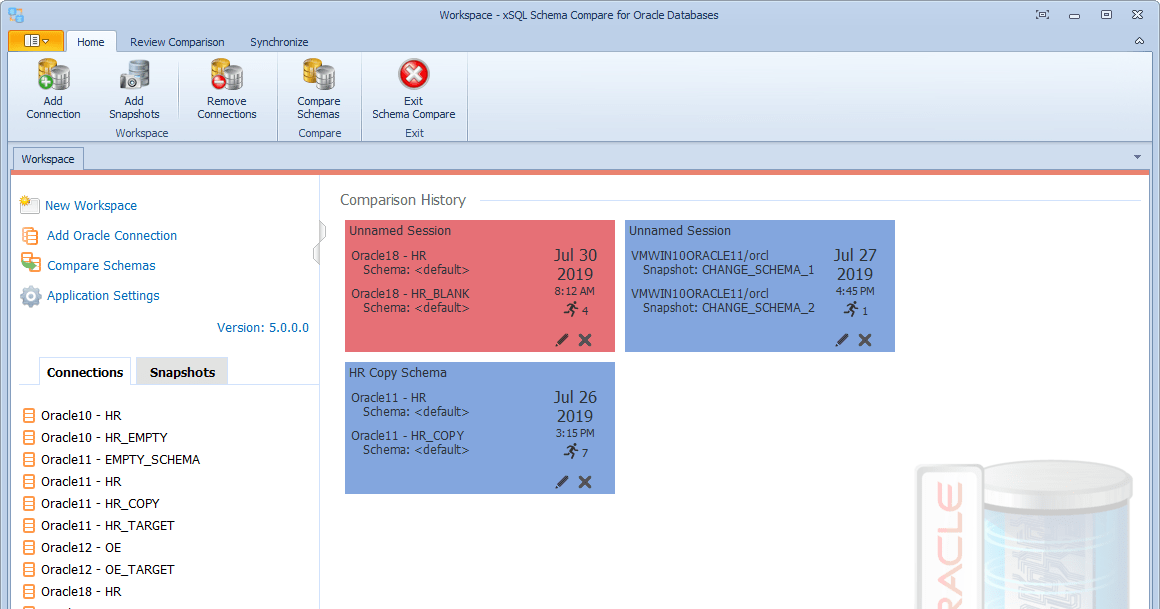Image resolution: width=1160 pixels, height=609 pixels.
Task: Click the database icon beside Oracle10 - HR
Action: [x=29, y=416]
